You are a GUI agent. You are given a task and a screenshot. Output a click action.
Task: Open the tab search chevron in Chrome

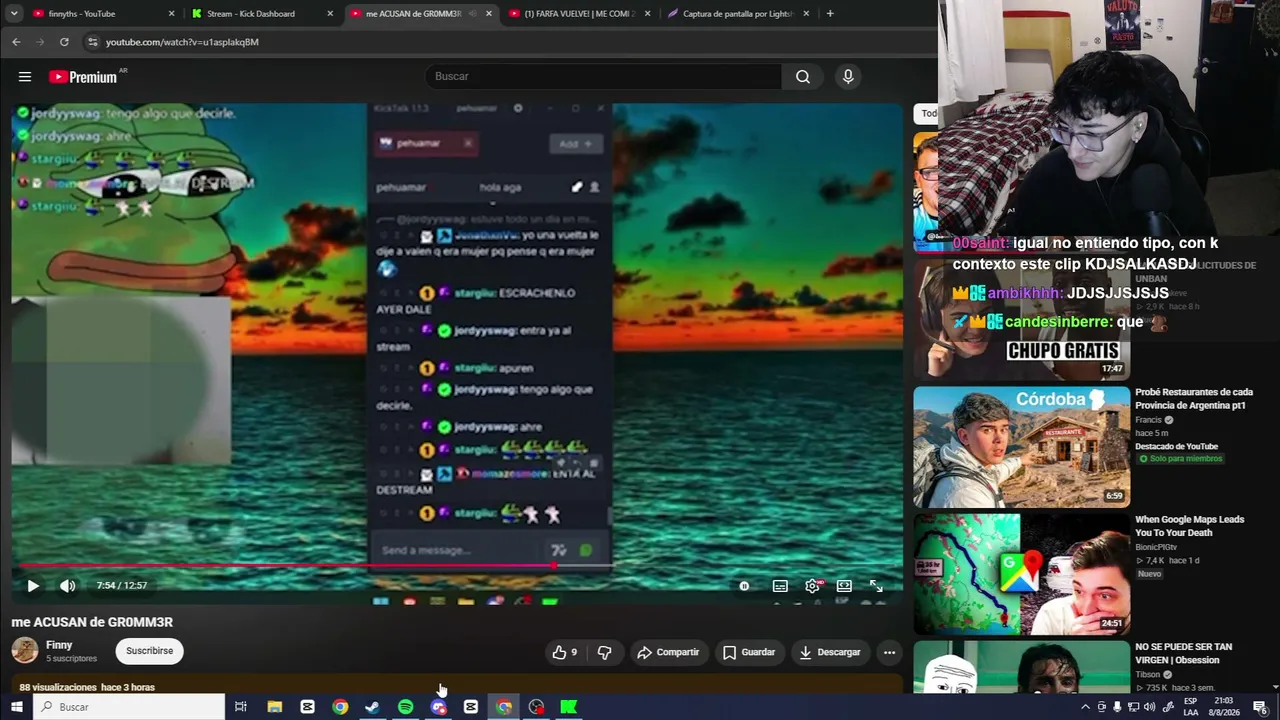16,14
